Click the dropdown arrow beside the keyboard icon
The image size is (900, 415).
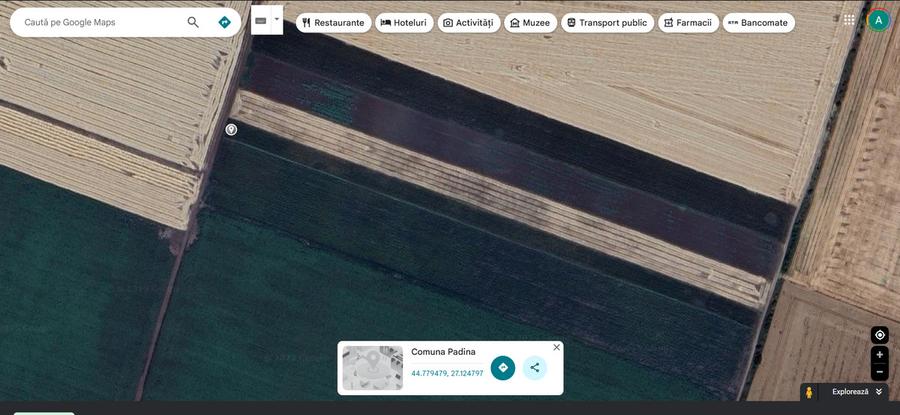[x=277, y=18]
